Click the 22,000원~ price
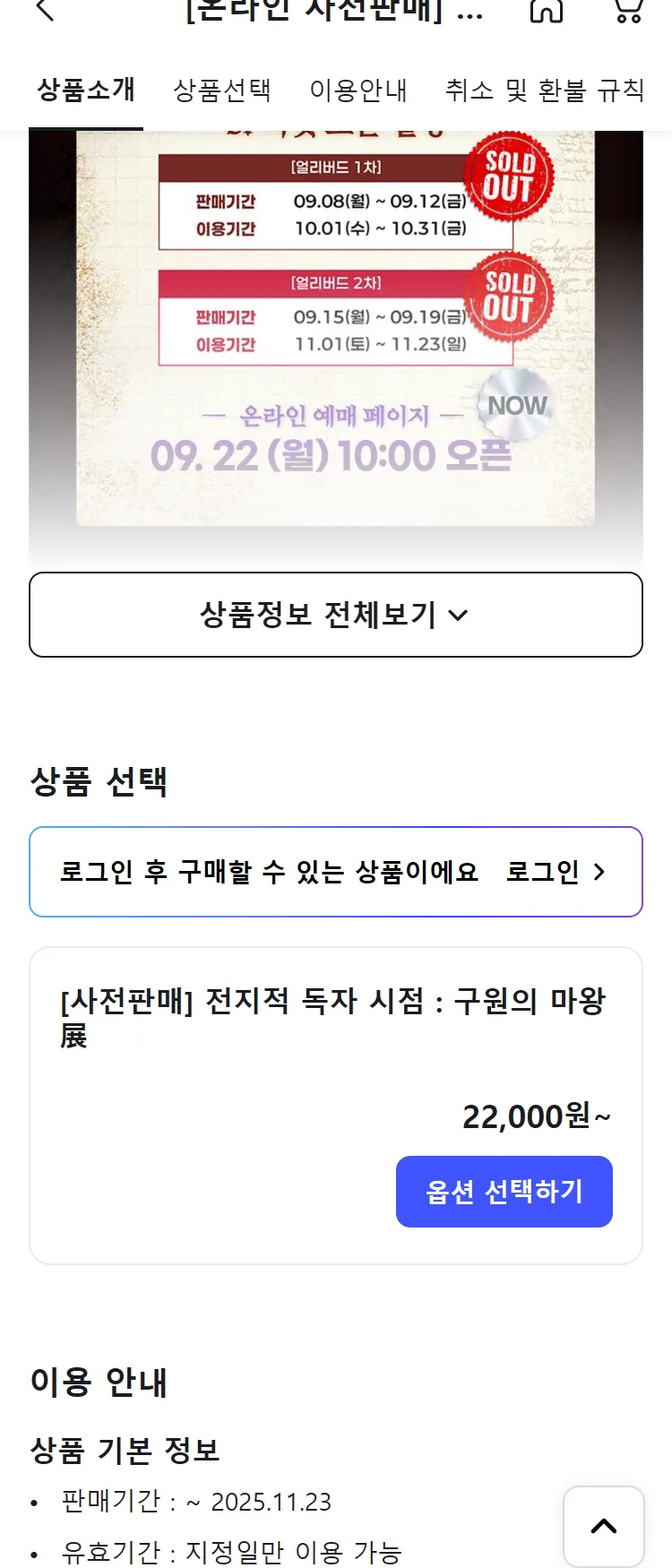 click(536, 1116)
